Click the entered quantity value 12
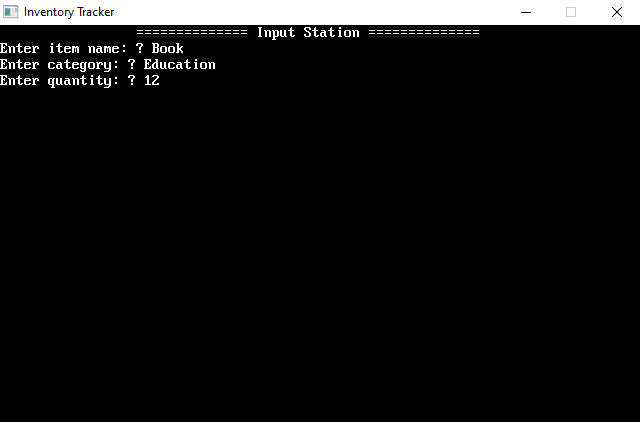 click(152, 80)
